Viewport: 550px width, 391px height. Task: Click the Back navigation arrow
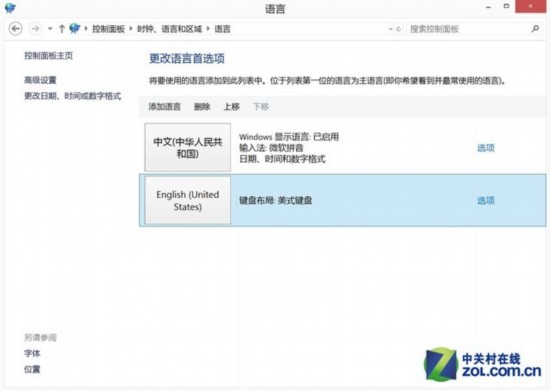point(15,29)
